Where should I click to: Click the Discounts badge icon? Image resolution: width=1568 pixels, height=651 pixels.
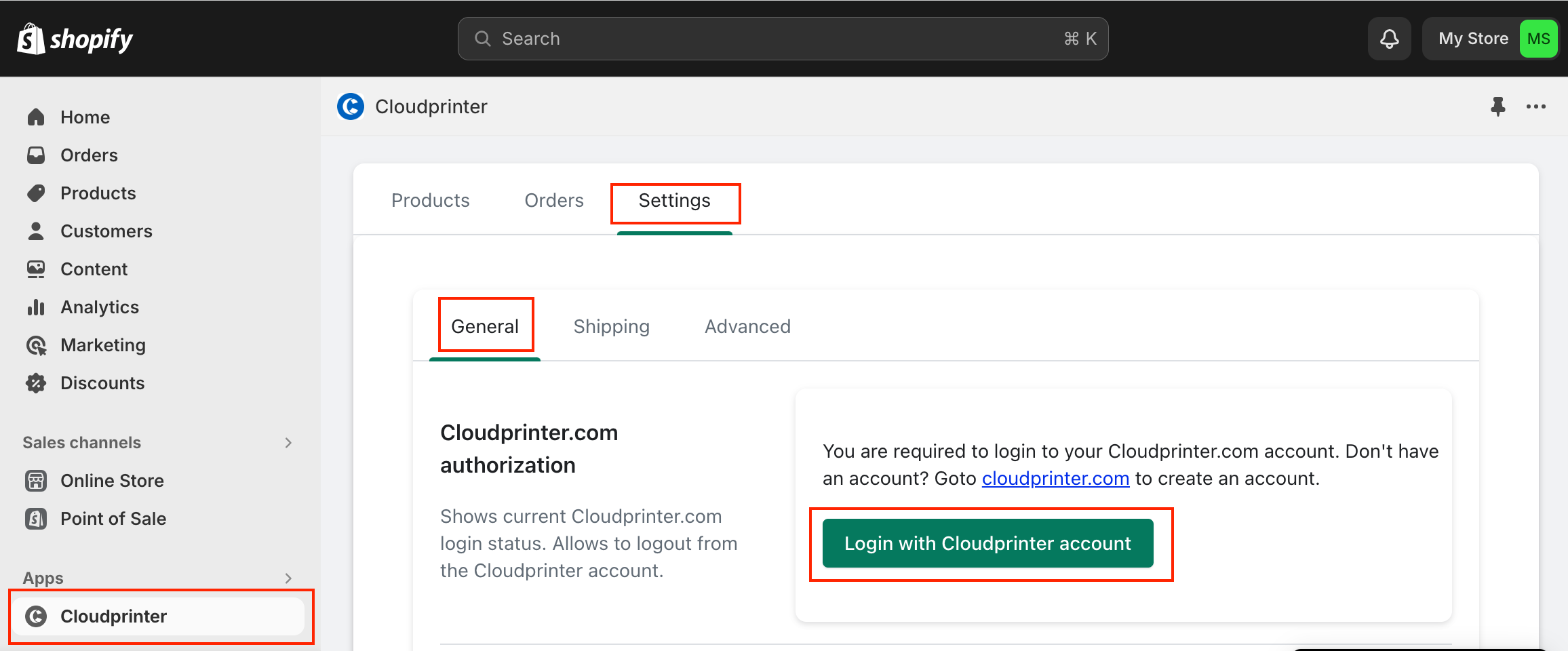click(x=36, y=383)
